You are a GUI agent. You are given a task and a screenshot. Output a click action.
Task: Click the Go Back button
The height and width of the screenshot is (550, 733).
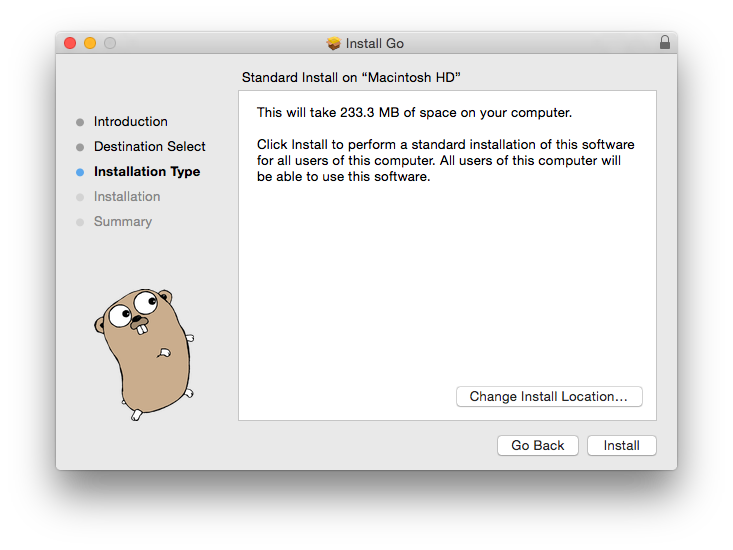click(x=538, y=445)
